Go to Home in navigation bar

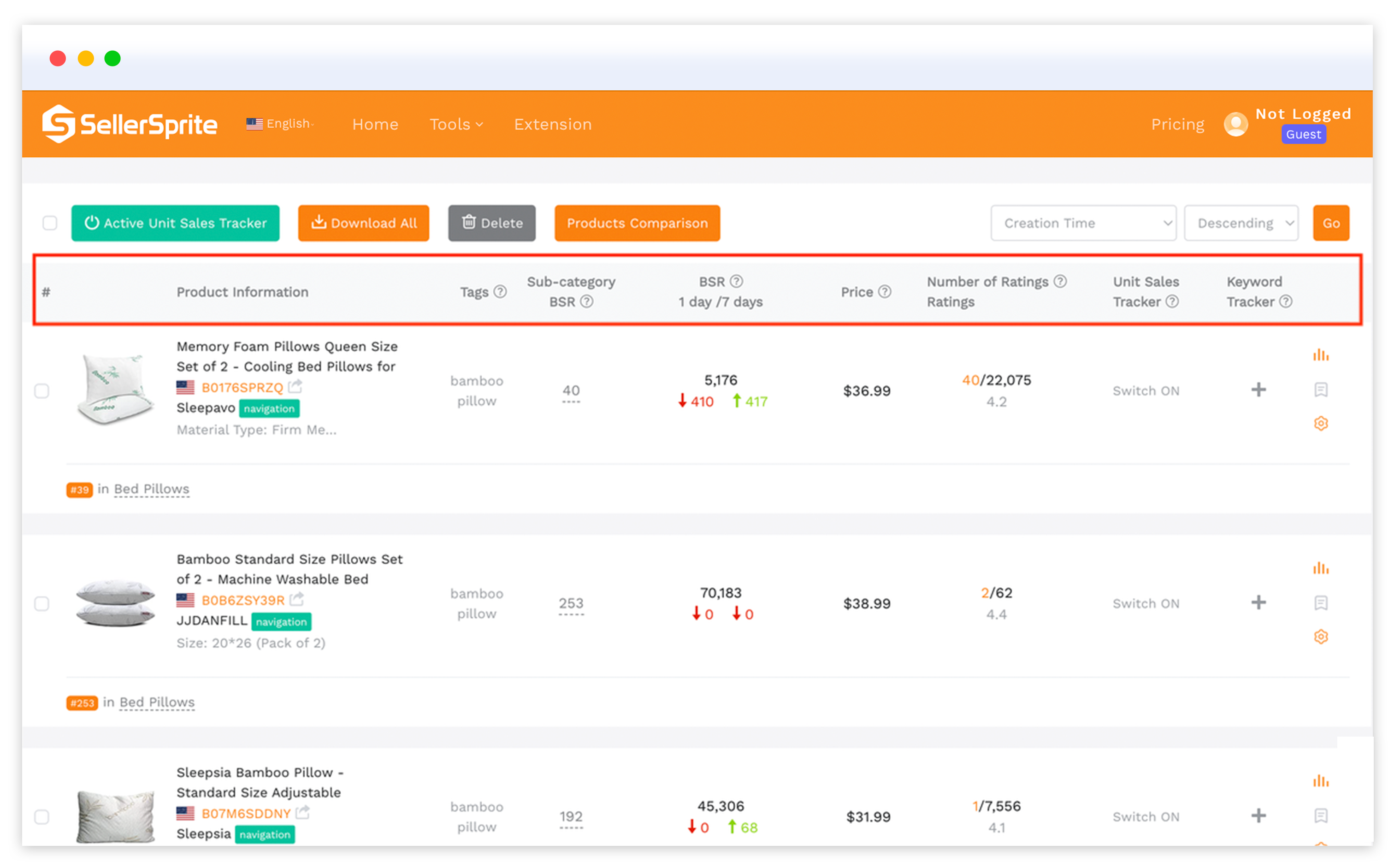(x=375, y=124)
